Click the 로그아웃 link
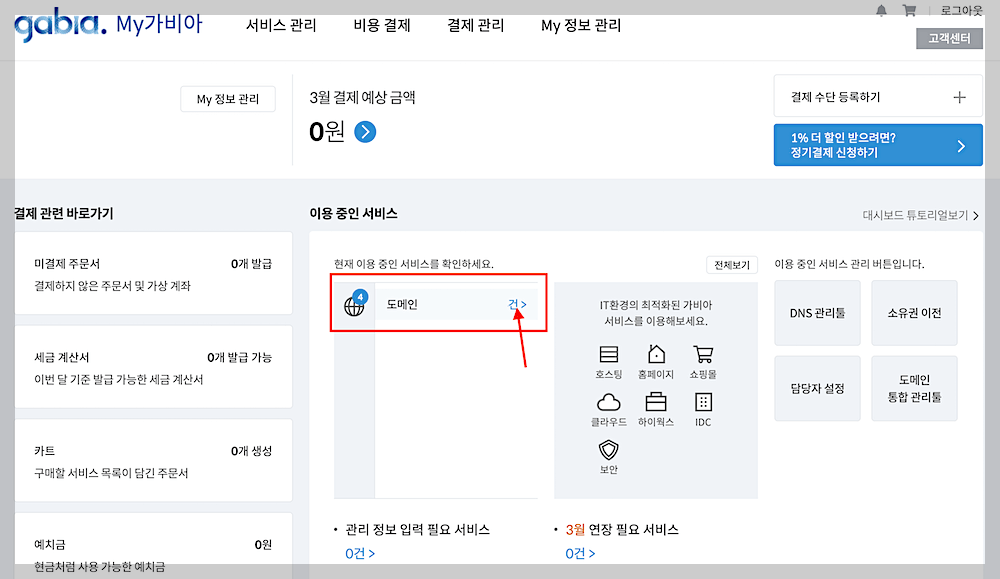The image size is (1000, 579). pos(963,10)
